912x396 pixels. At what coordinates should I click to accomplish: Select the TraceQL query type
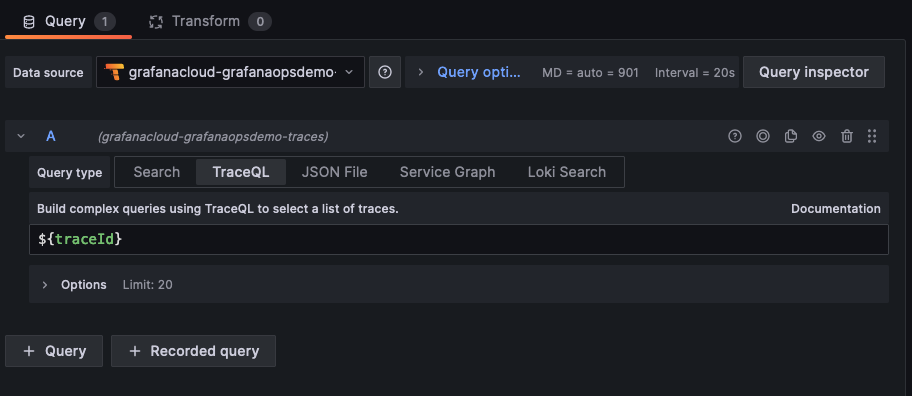coord(241,172)
